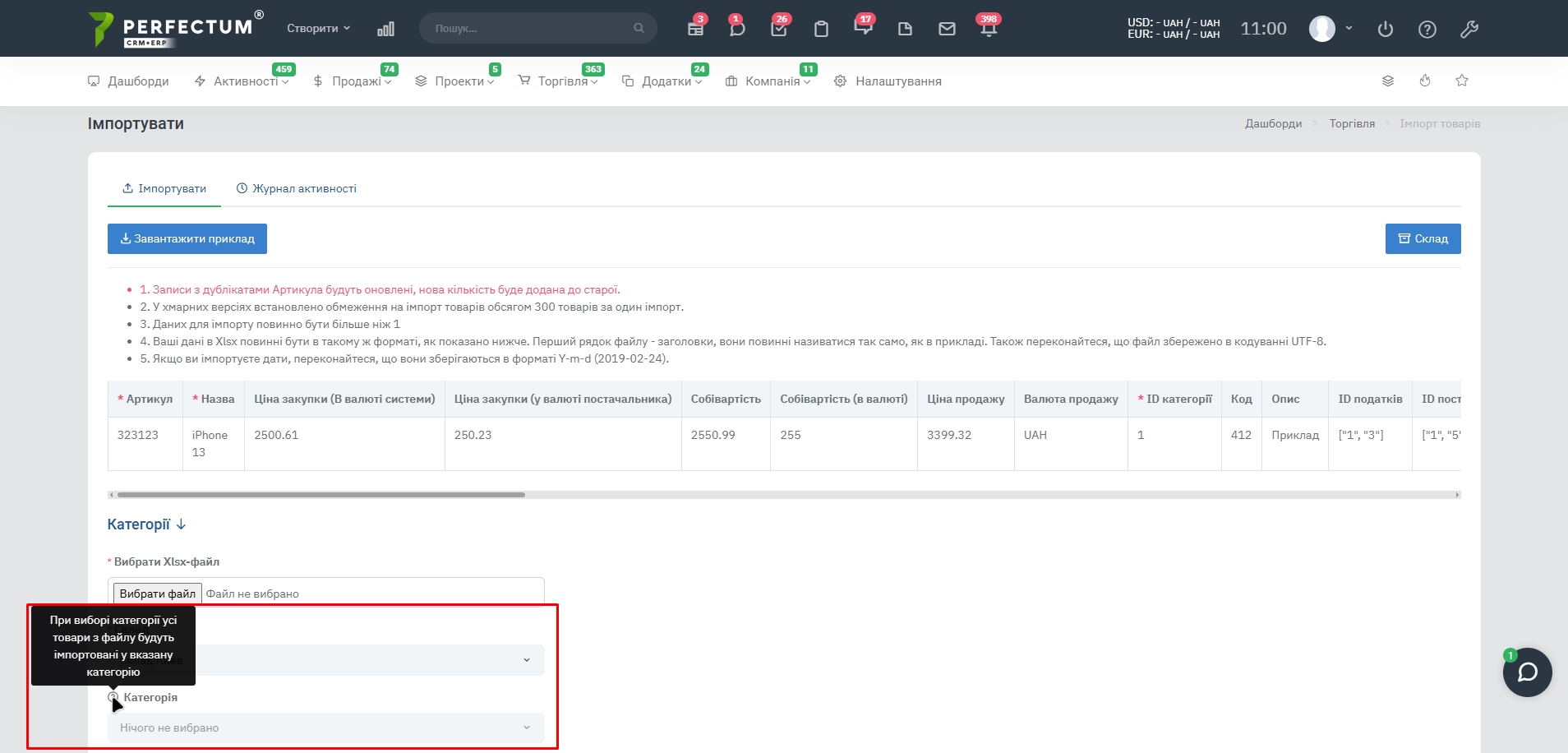Open the Категорія select dropdown
The image size is (1568, 753).
pyautogui.click(x=325, y=728)
